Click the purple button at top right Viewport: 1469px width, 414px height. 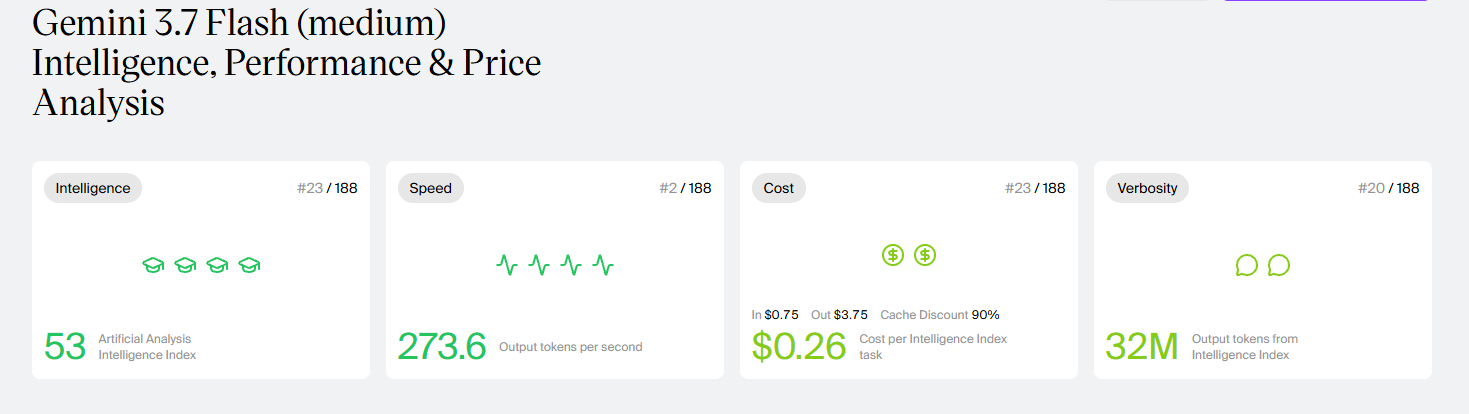click(1326, 1)
